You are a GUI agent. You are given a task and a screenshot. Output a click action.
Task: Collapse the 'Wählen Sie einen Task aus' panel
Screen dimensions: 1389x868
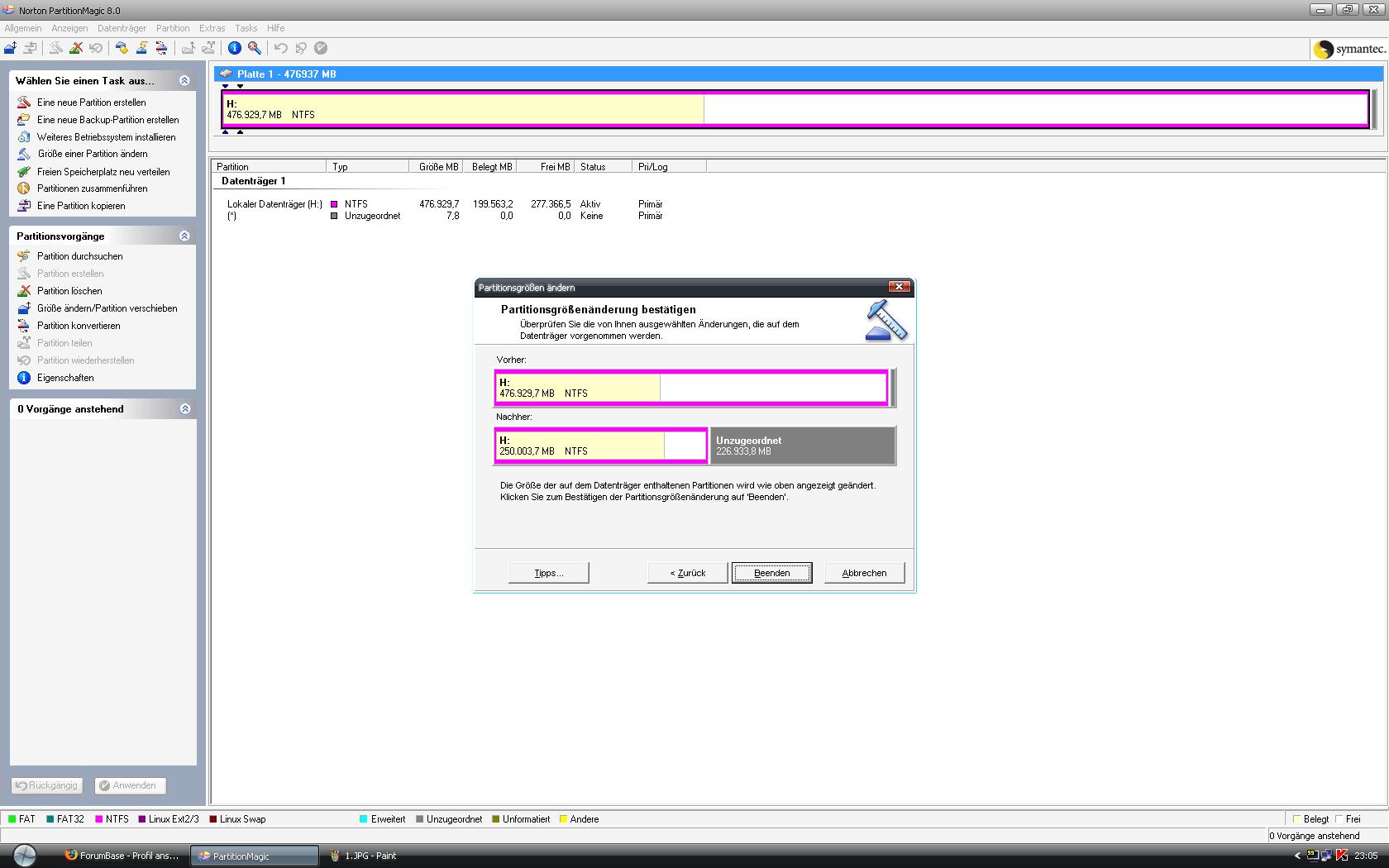(184, 80)
